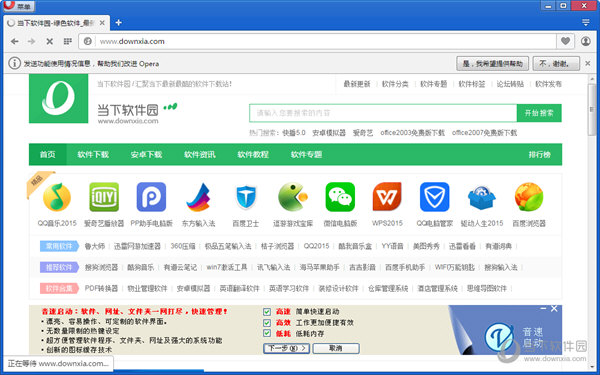Open the 软件发布 link

pyautogui.click(x=548, y=84)
